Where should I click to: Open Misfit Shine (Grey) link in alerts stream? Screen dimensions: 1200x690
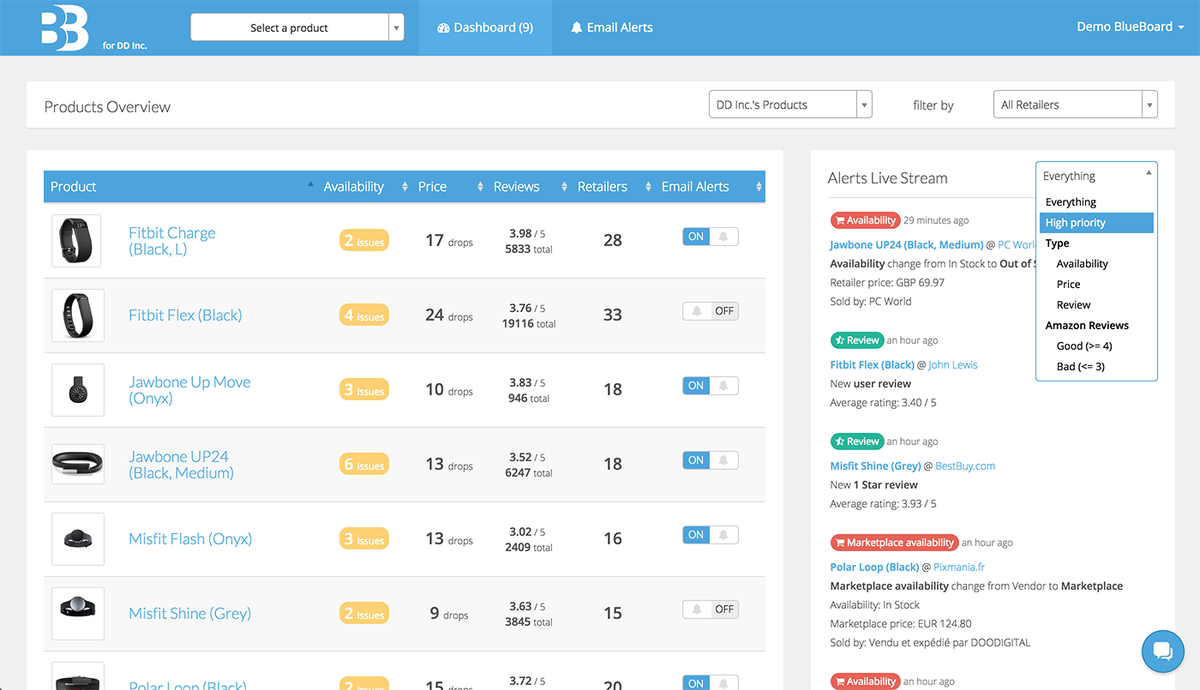[876, 466]
